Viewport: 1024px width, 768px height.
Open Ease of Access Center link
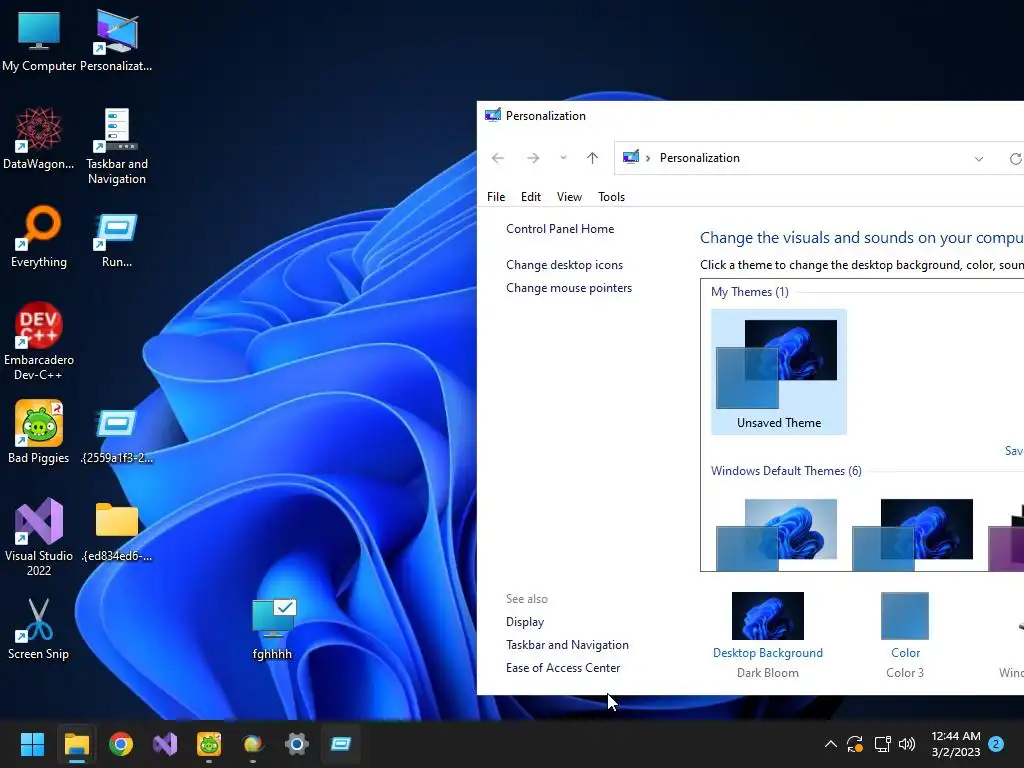point(563,667)
